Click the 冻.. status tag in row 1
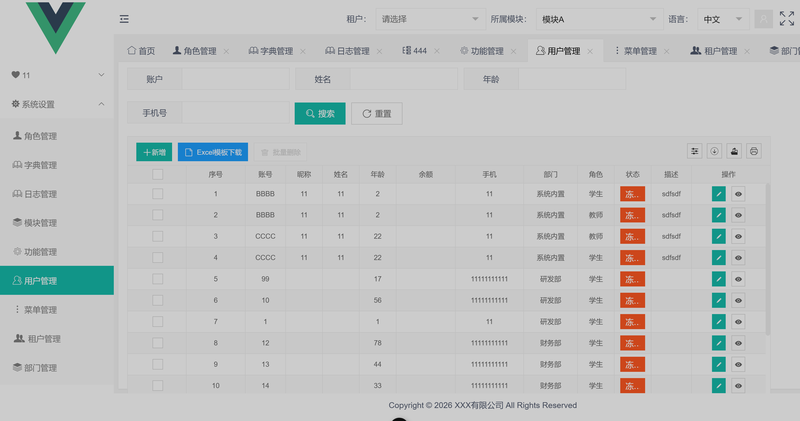The height and width of the screenshot is (421, 800). tap(633, 194)
